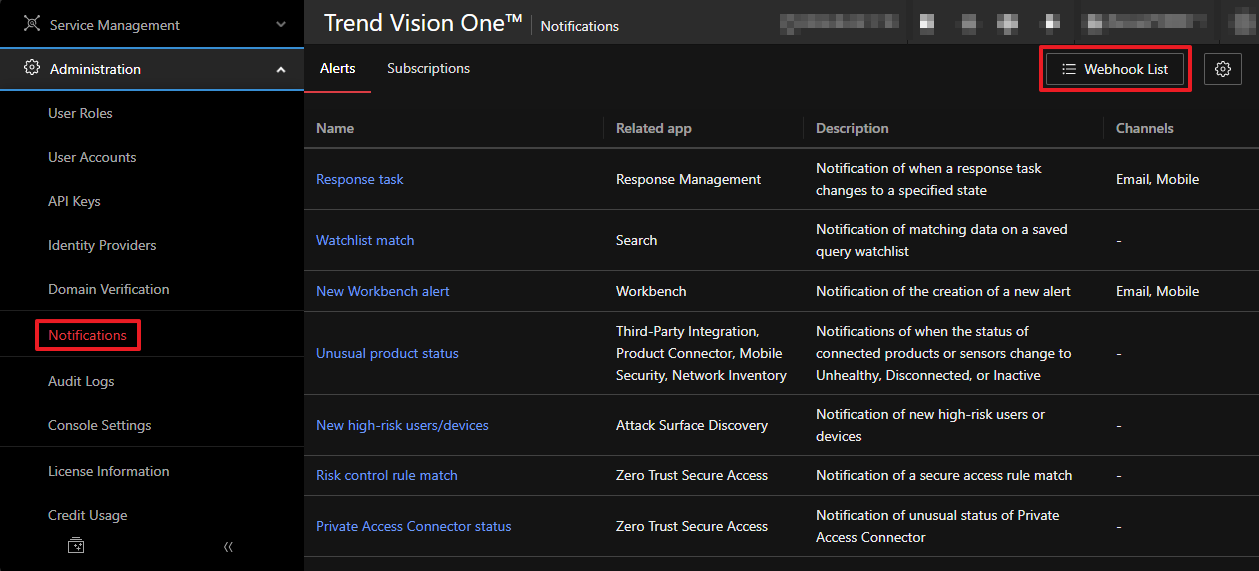
Task: Open API Keys in Administration menu
Action: 74,201
